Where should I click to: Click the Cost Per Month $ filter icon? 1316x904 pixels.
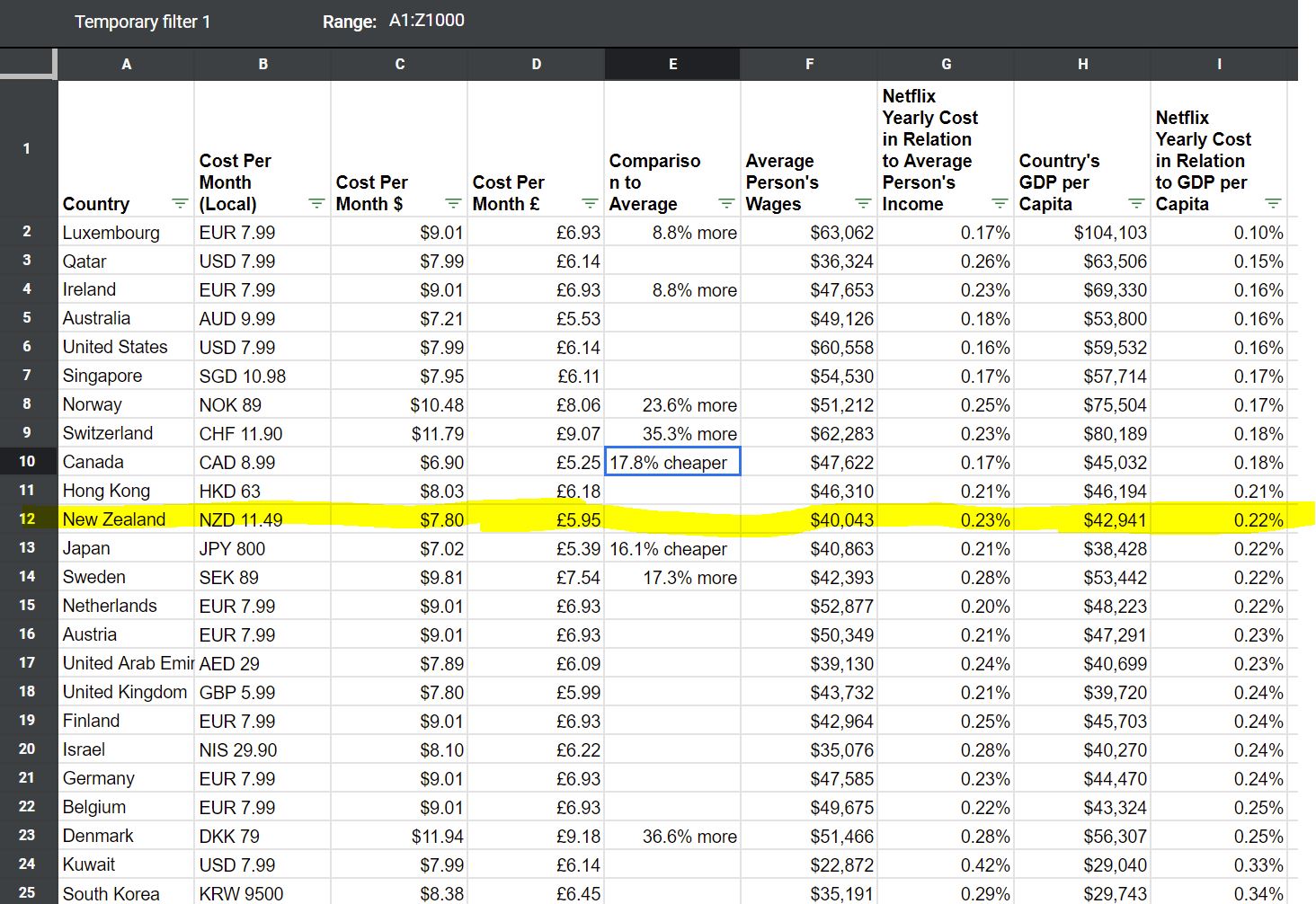453,204
